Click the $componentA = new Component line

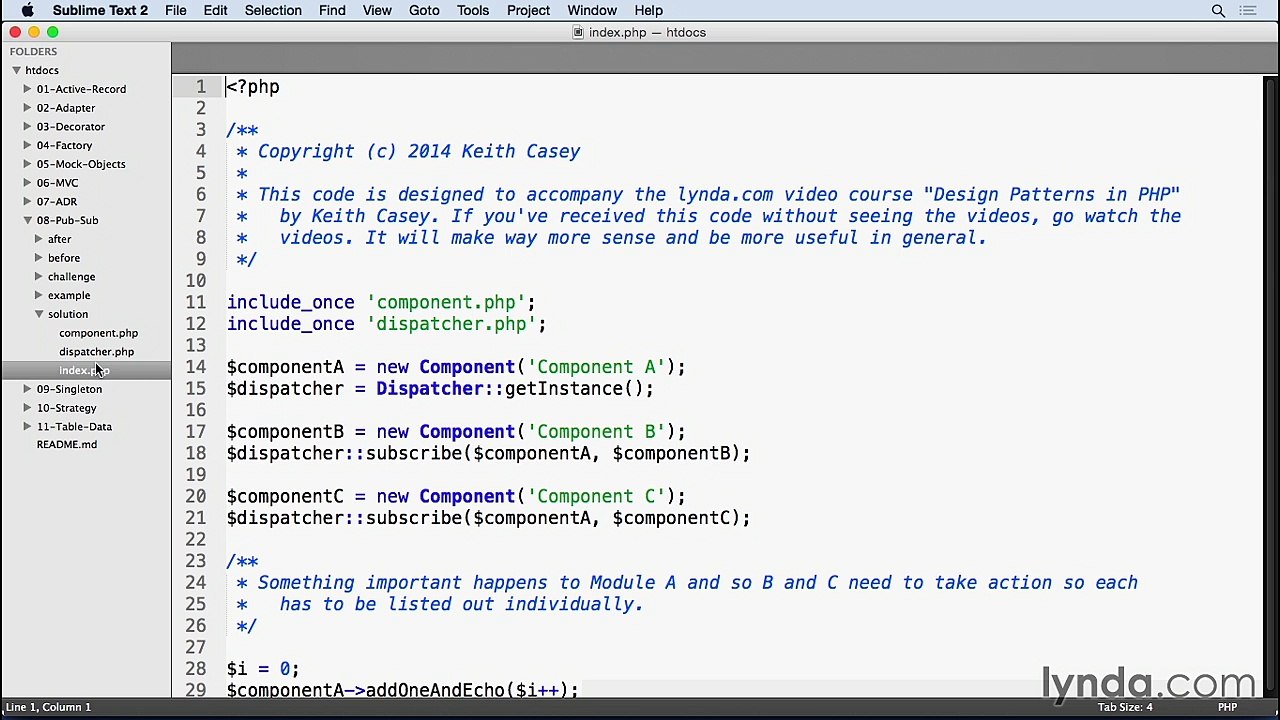(456, 367)
